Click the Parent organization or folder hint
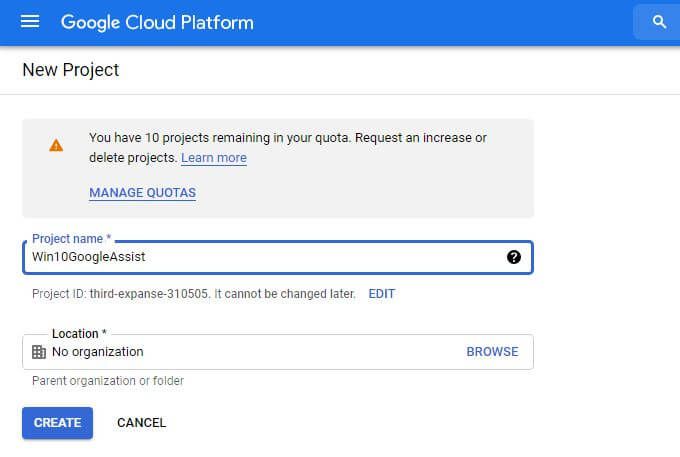The height and width of the screenshot is (457, 680). pos(108,381)
